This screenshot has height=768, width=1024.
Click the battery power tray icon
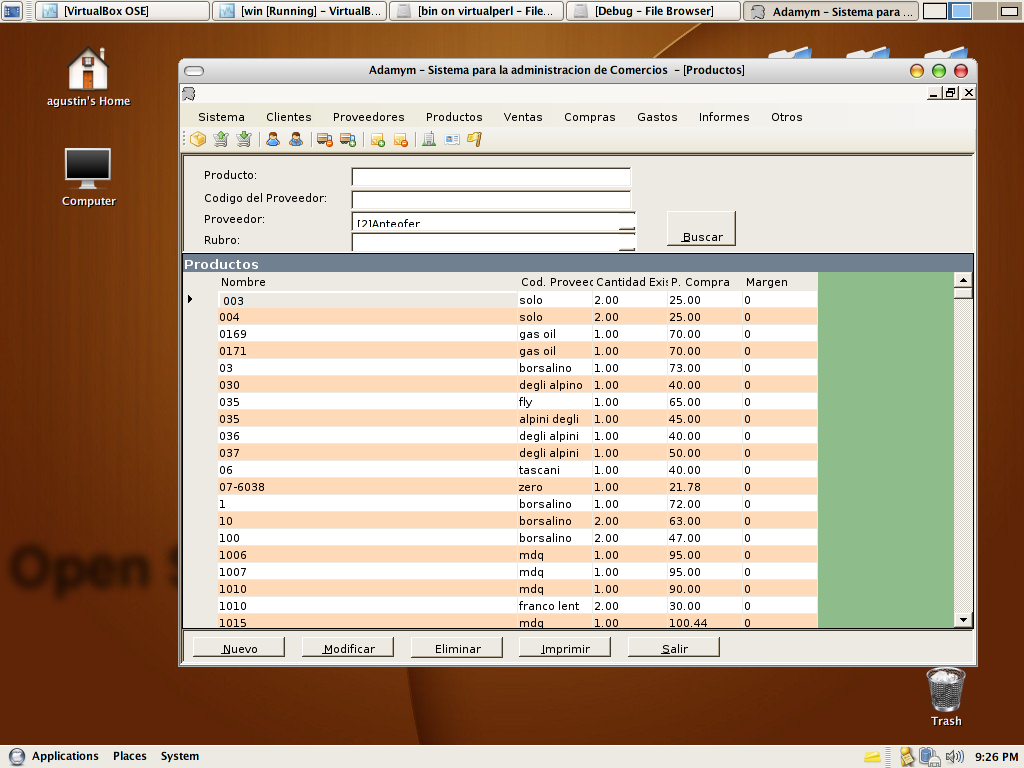coord(929,756)
